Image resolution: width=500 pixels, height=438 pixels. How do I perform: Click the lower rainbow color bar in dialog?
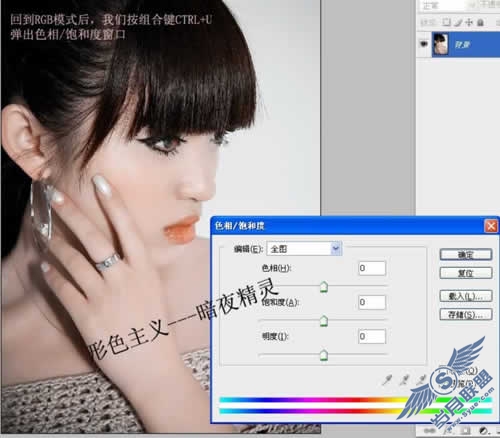pyautogui.click(x=356, y=411)
